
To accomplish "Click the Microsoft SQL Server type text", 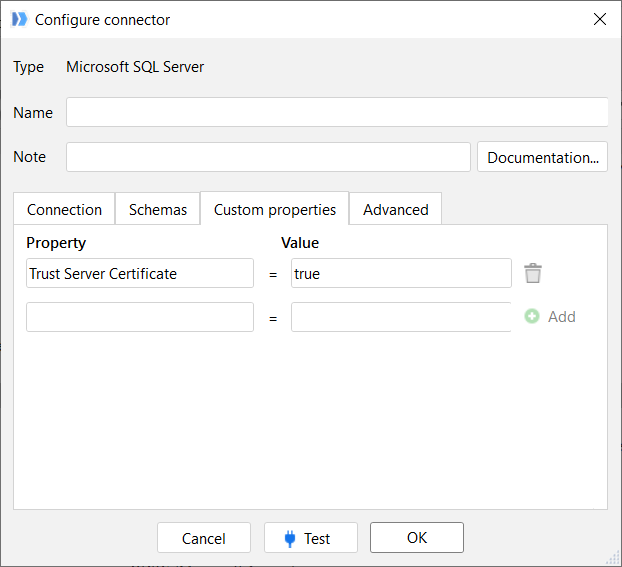I will click(x=135, y=67).
